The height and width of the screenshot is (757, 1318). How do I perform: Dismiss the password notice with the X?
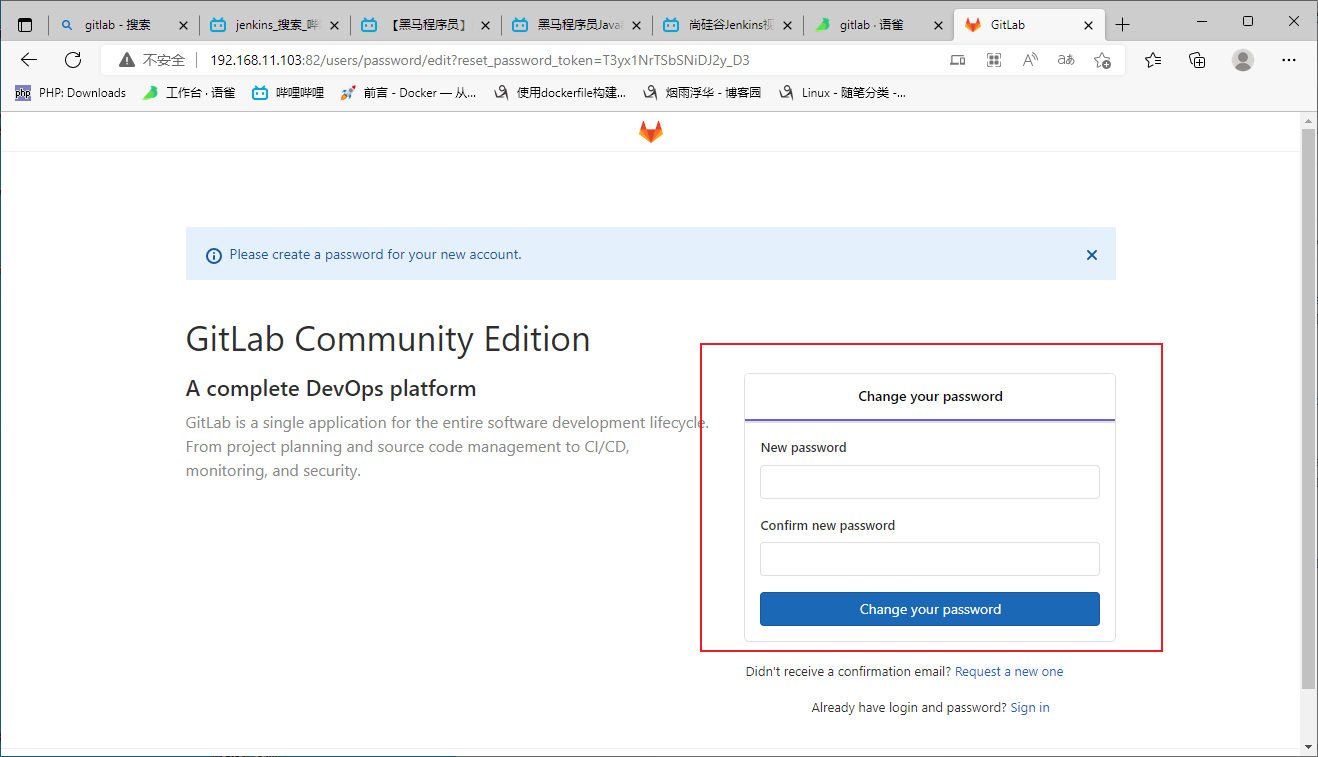[x=1092, y=255]
